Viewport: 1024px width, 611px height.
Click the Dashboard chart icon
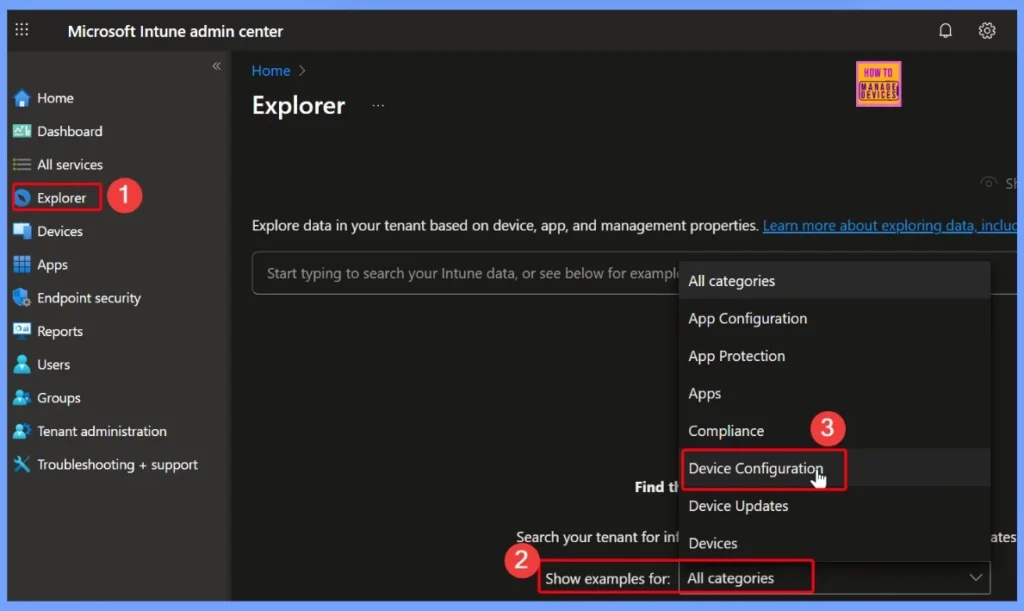[22, 131]
